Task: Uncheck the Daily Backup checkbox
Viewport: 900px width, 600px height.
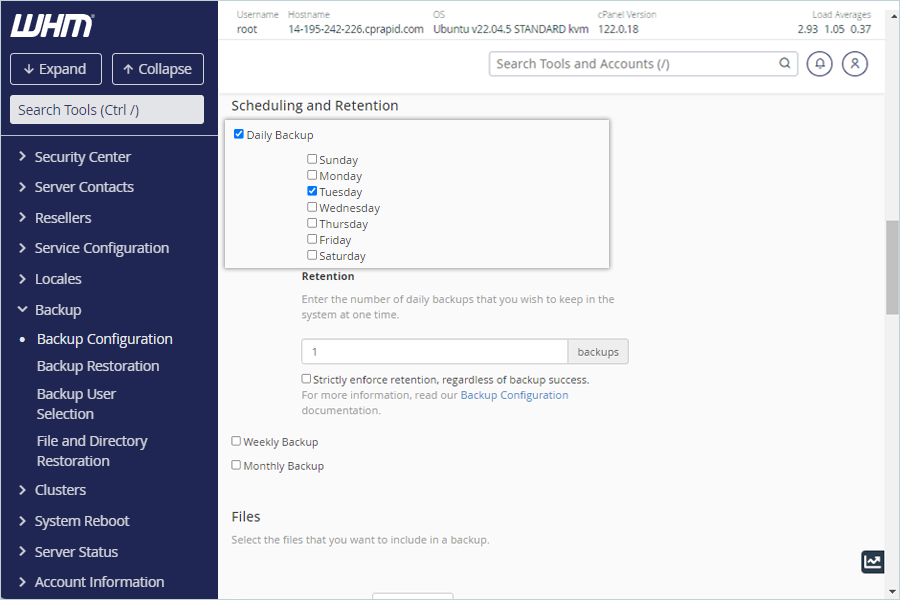Action: (239, 134)
